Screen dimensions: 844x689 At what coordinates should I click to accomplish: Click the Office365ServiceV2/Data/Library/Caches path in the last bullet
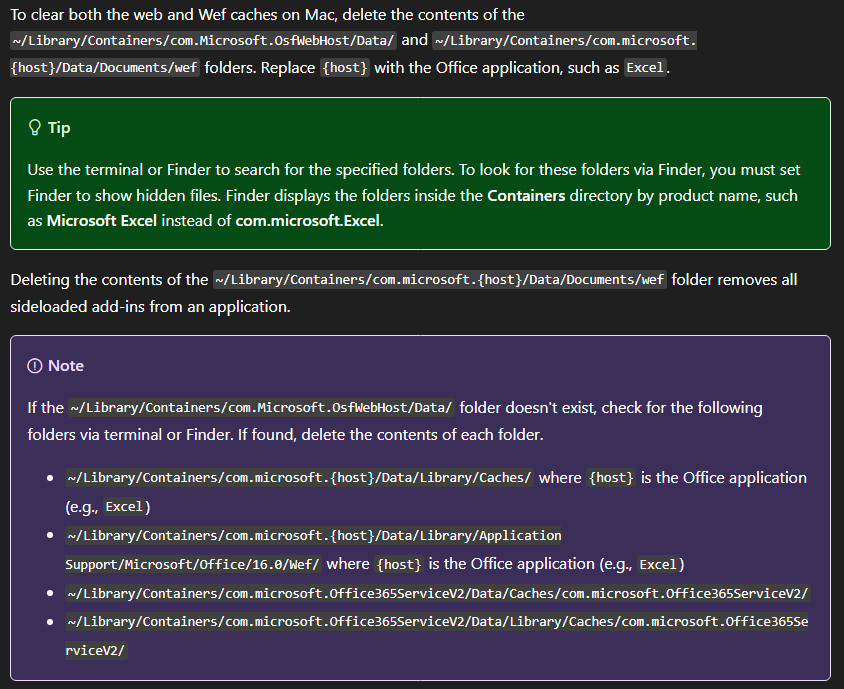tap(437, 623)
